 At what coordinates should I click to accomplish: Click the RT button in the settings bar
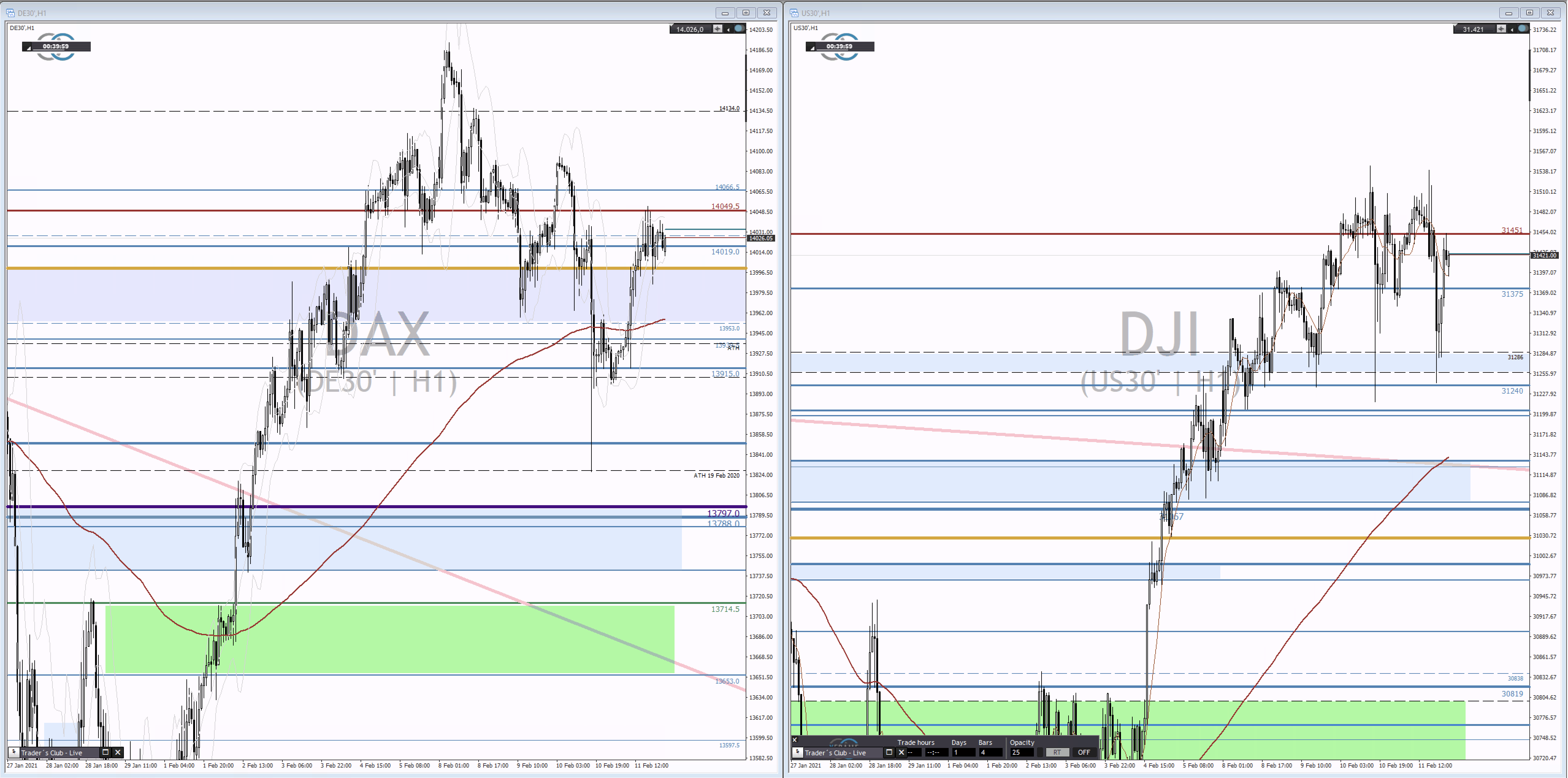point(1057,753)
